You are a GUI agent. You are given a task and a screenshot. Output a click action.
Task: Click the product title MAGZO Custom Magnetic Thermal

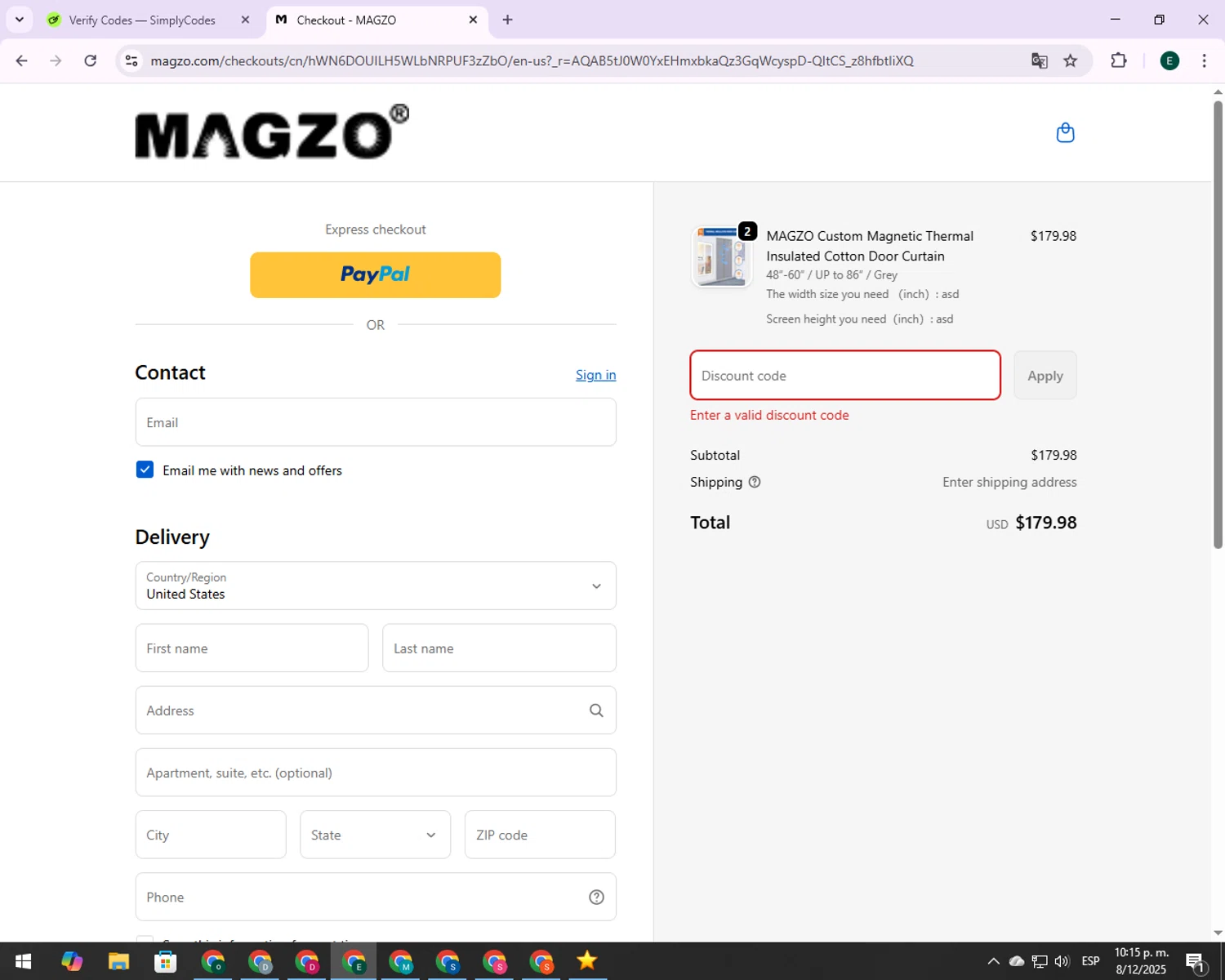point(870,246)
